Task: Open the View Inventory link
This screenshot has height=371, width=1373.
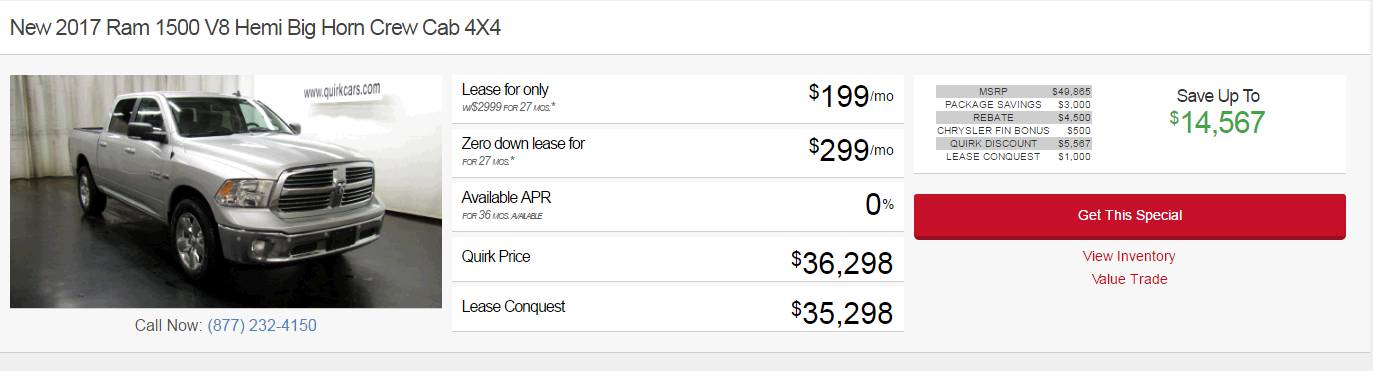Action: point(1129,256)
